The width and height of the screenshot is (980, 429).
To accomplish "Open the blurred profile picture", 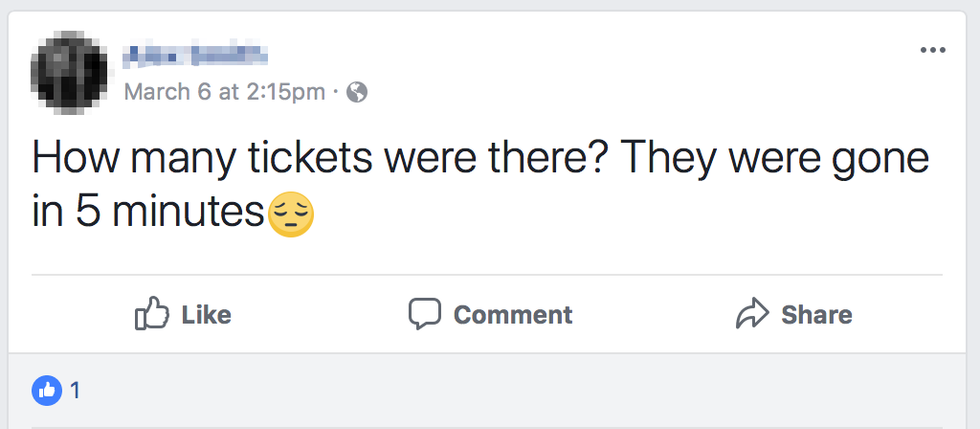I will click(69, 69).
